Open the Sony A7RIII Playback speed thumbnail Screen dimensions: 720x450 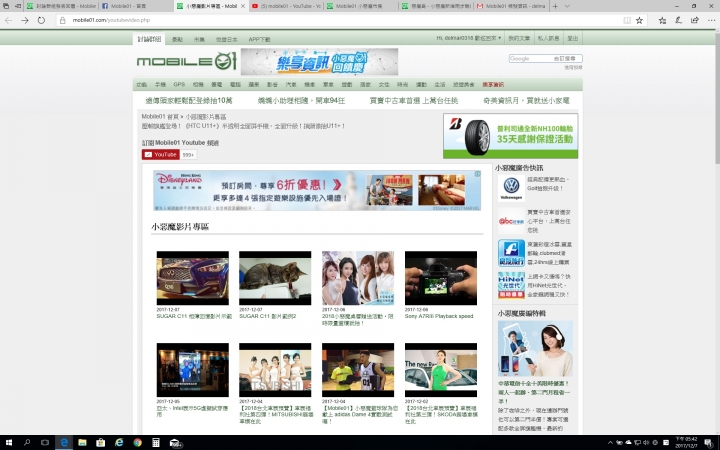[x=441, y=278]
